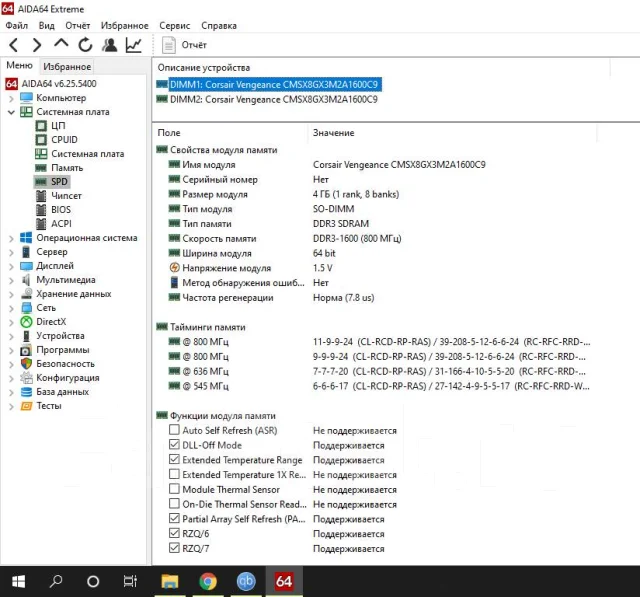Click the База данных database icon
Image resolution: width=640 pixels, height=597 pixels.
(x=26, y=392)
